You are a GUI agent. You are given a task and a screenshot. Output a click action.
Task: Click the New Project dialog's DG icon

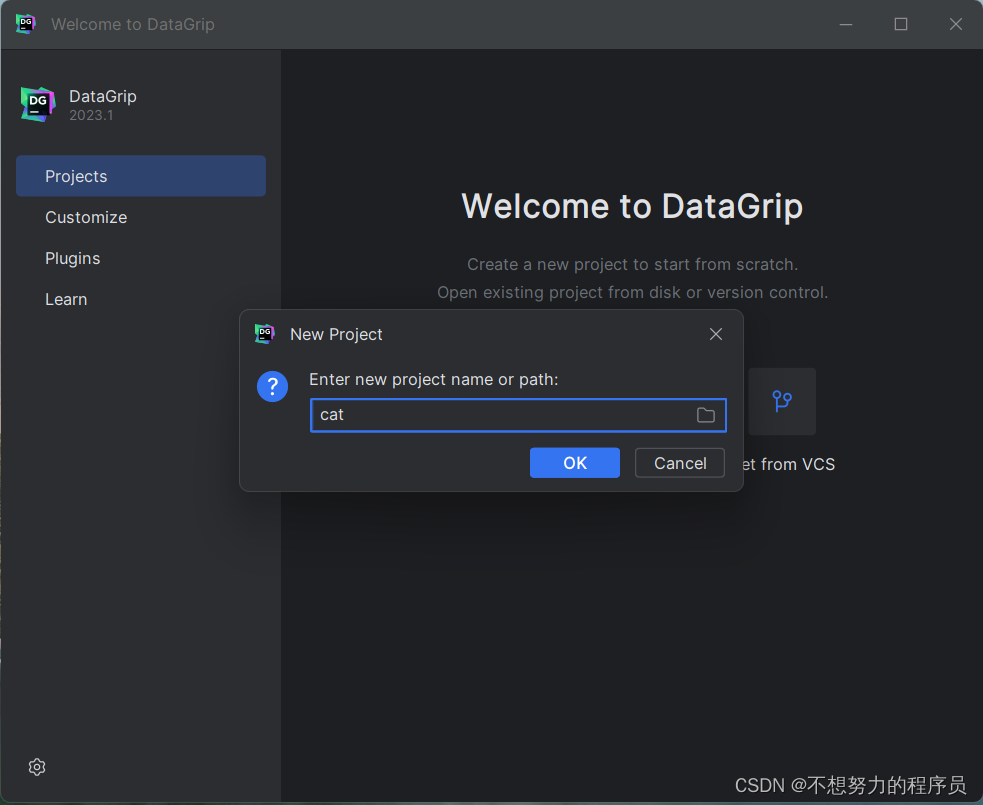click(264, 334)
